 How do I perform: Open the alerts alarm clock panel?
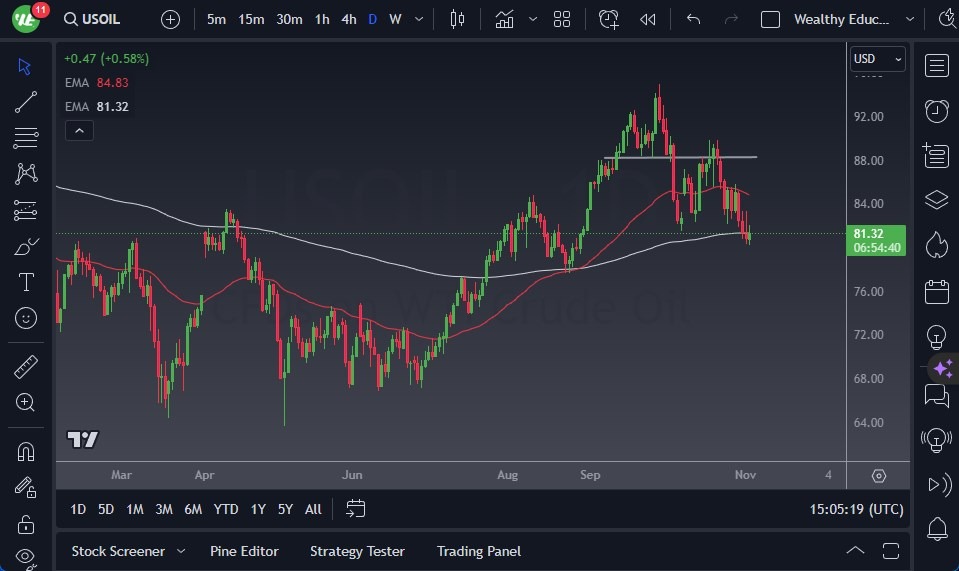click(936, 111)
